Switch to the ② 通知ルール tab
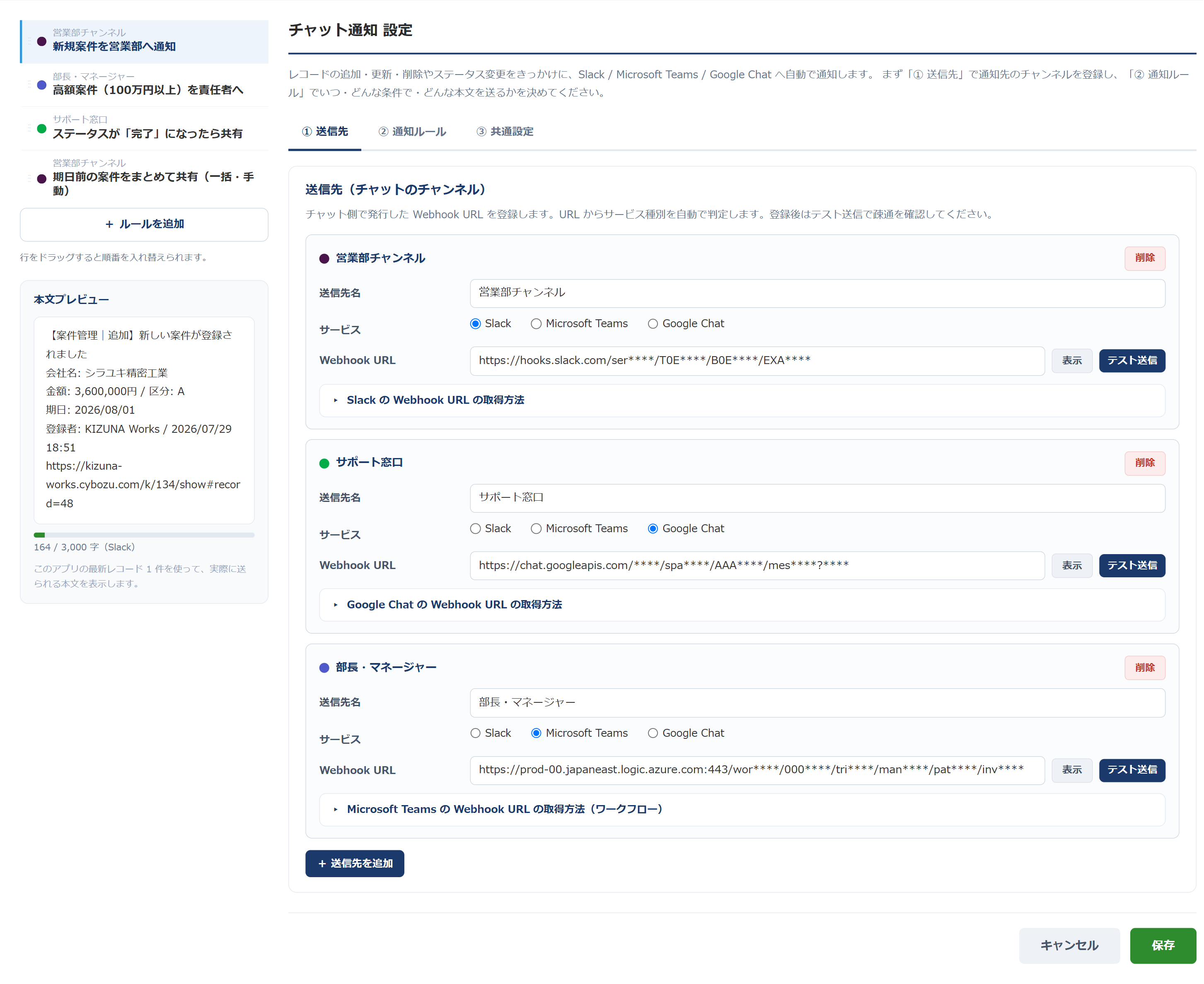Image resolution: width=1204 pixels, height=984 pixels. pos(412,132)
